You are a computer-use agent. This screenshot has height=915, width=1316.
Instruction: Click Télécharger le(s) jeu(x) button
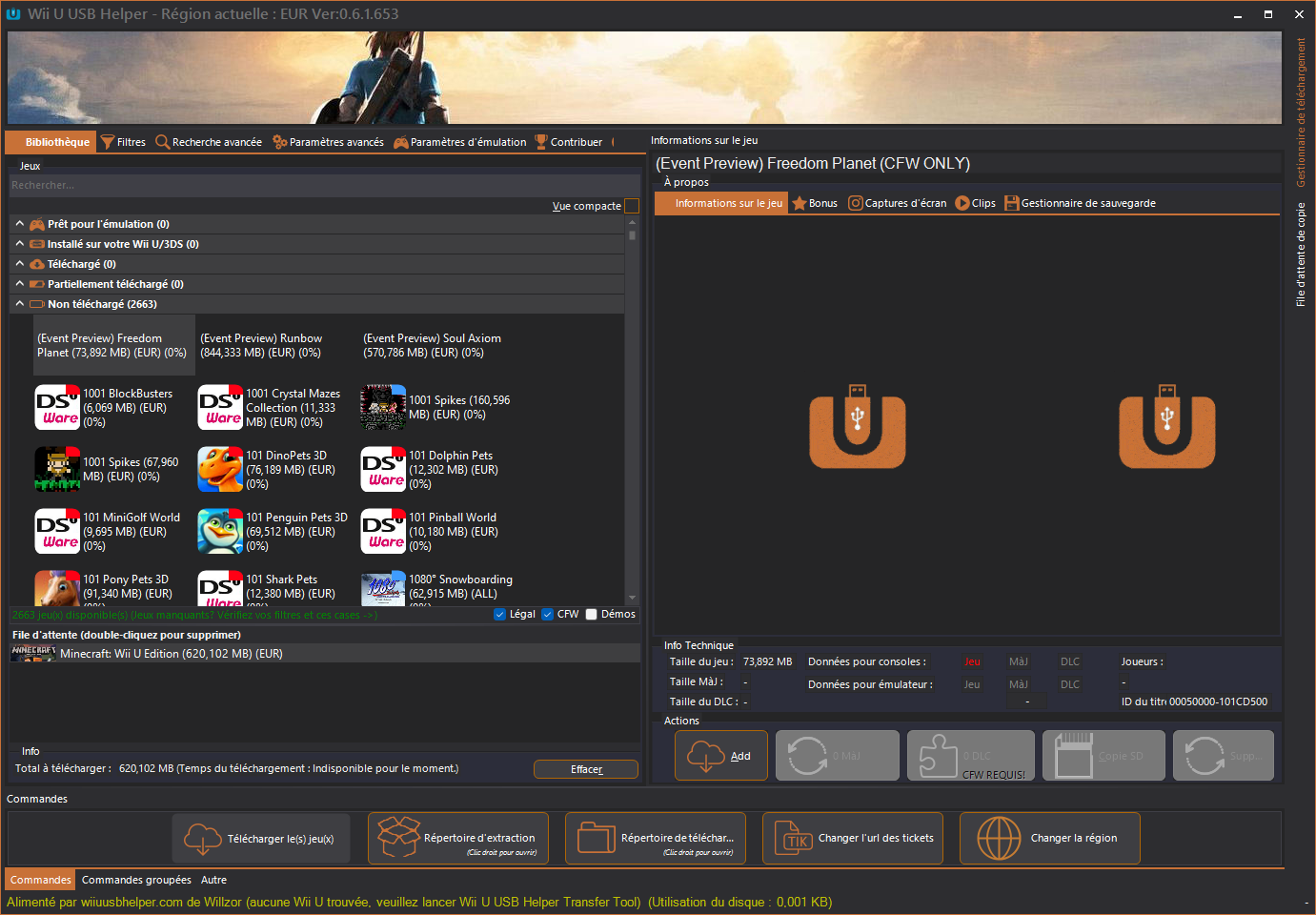coord(261,839)
